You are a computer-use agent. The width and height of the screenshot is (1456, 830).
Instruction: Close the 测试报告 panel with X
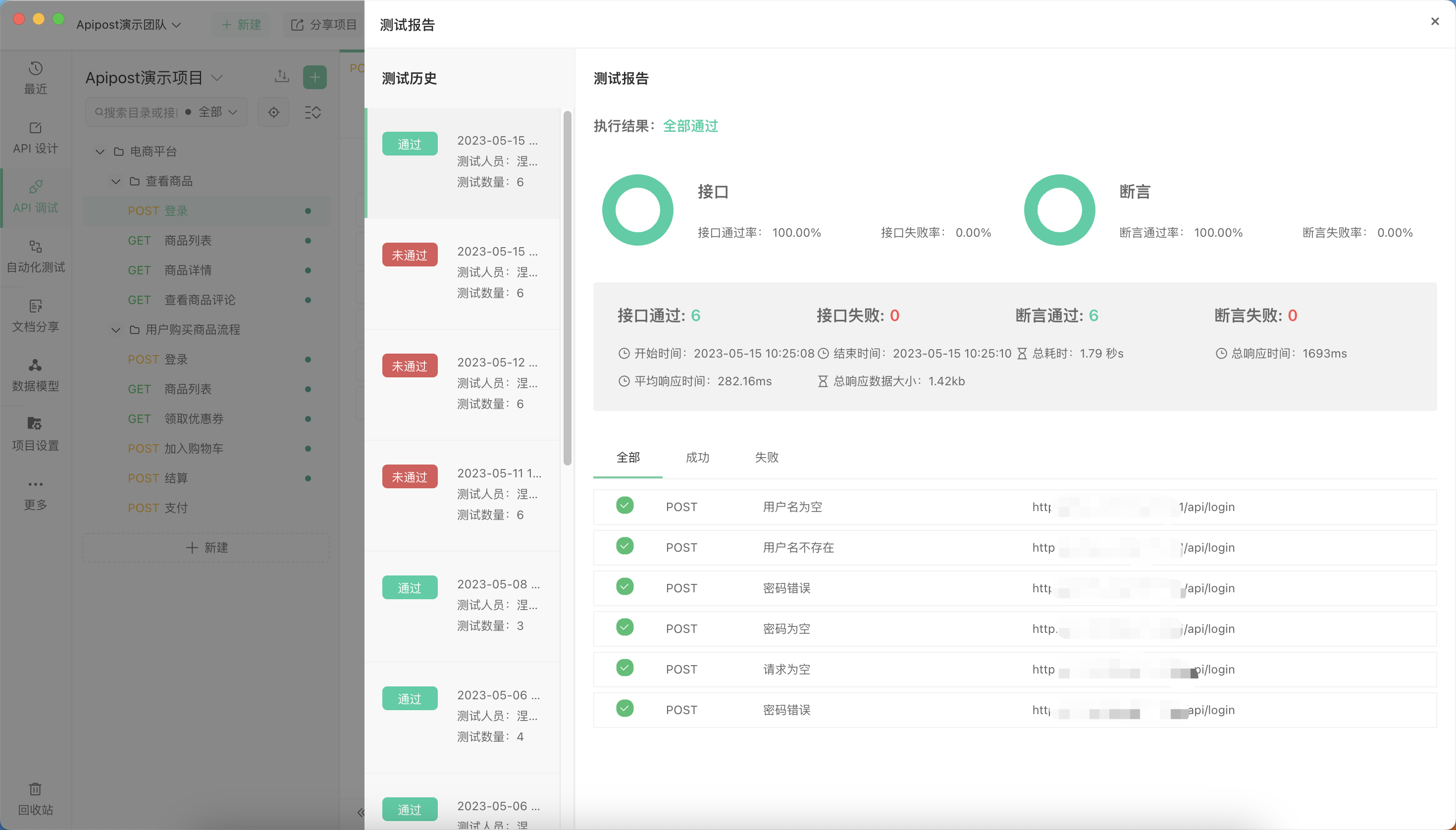pos(1435,22)
